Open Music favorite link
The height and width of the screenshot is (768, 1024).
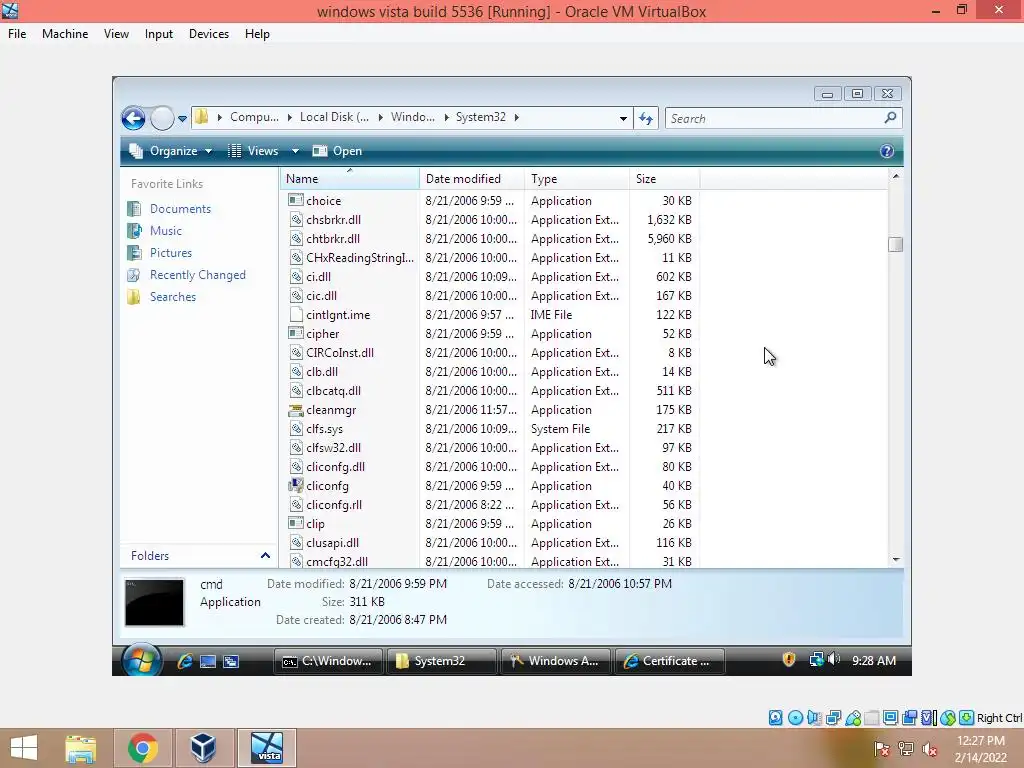point(166,231)
